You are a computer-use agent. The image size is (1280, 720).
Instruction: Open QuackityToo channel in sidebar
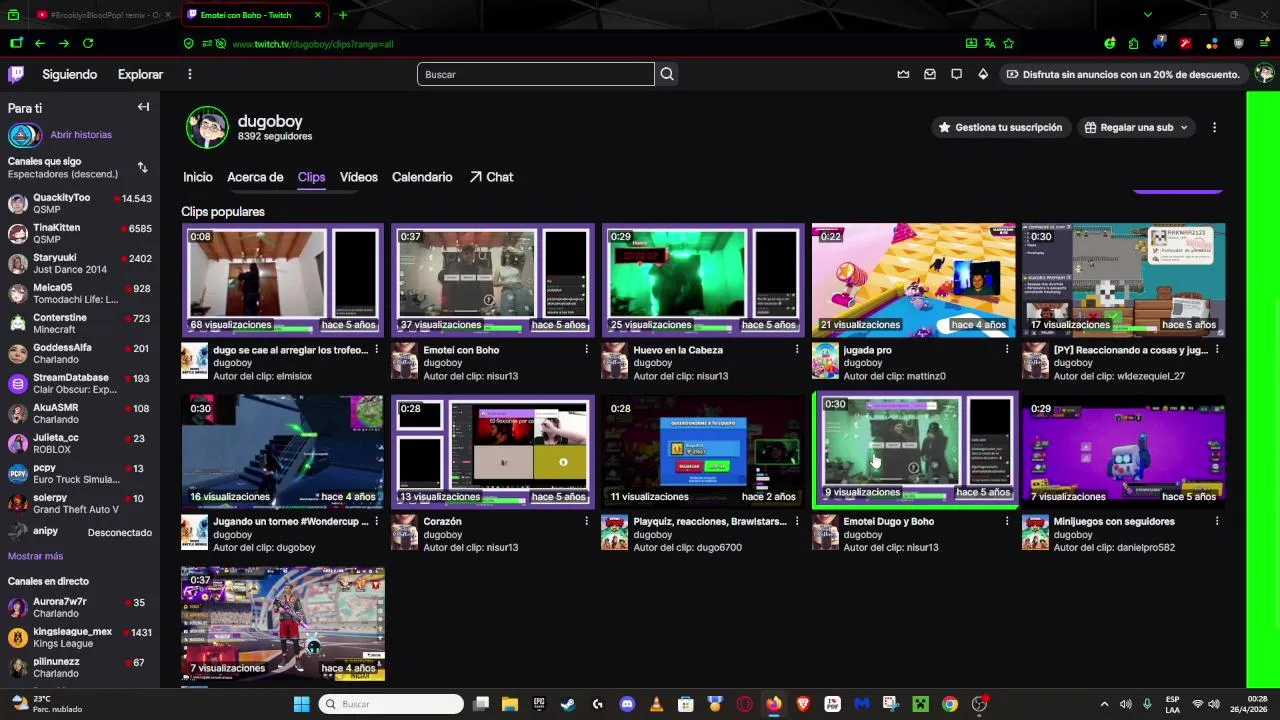(80, 203)
